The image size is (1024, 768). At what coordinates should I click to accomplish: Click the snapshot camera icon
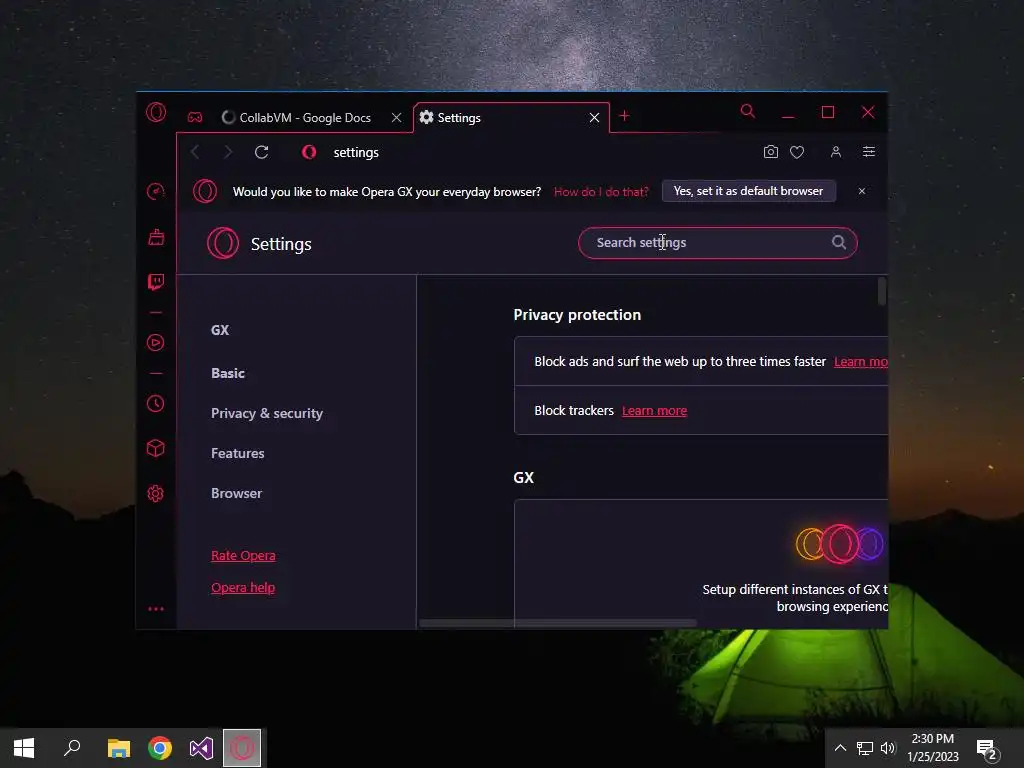[x=771, y=152]
